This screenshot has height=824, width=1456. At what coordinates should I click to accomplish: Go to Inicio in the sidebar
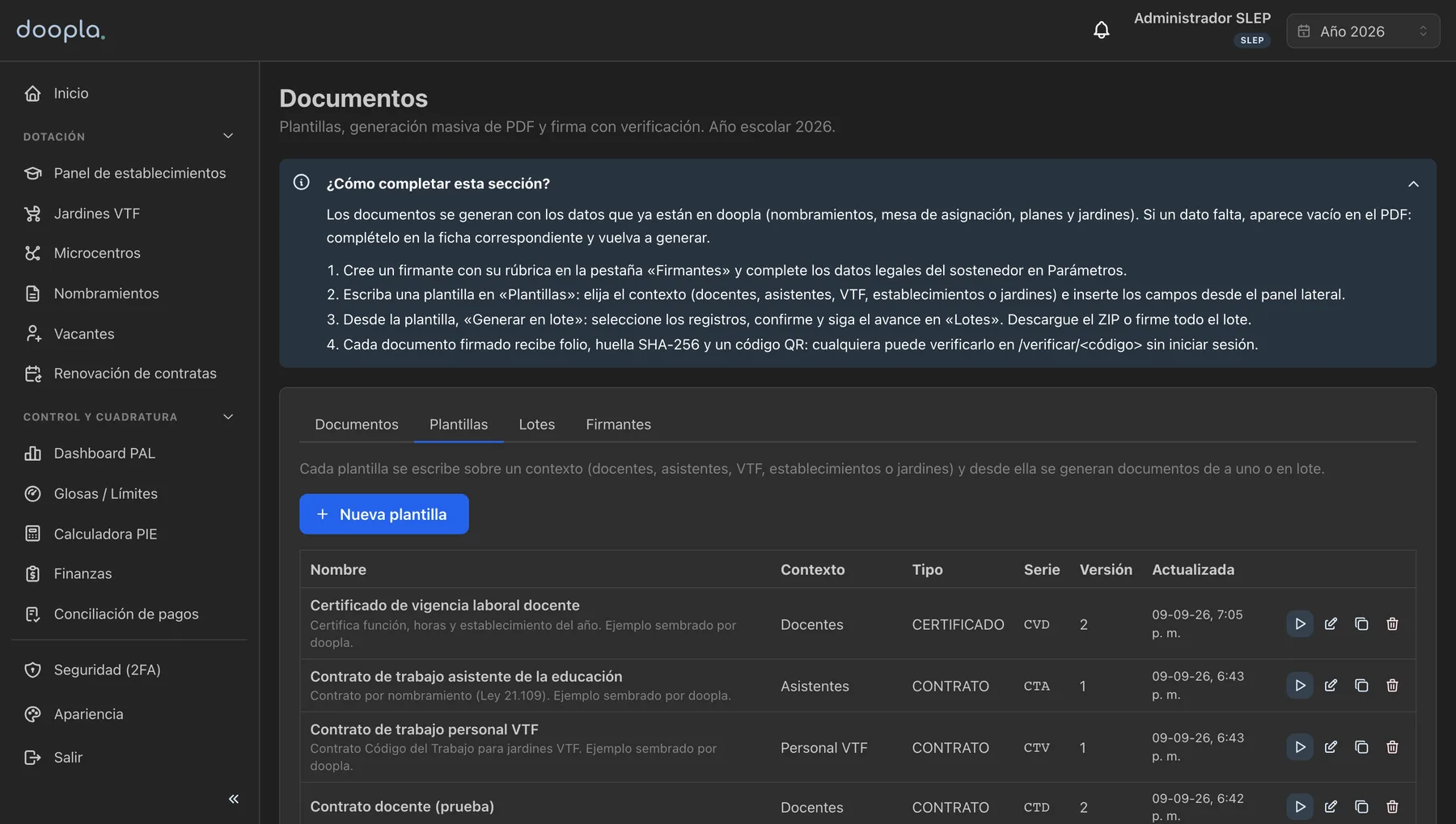(129, 94)
